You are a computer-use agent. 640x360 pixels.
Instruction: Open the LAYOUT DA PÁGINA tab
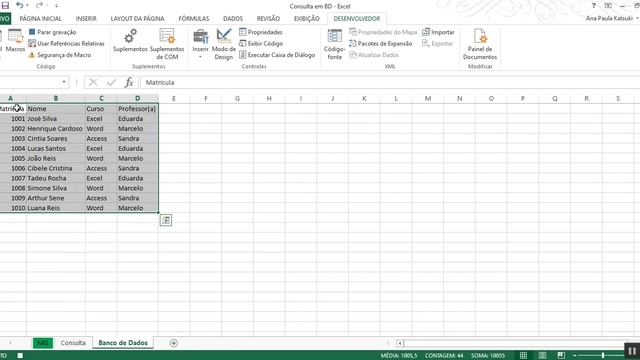[x=138, y=18]
